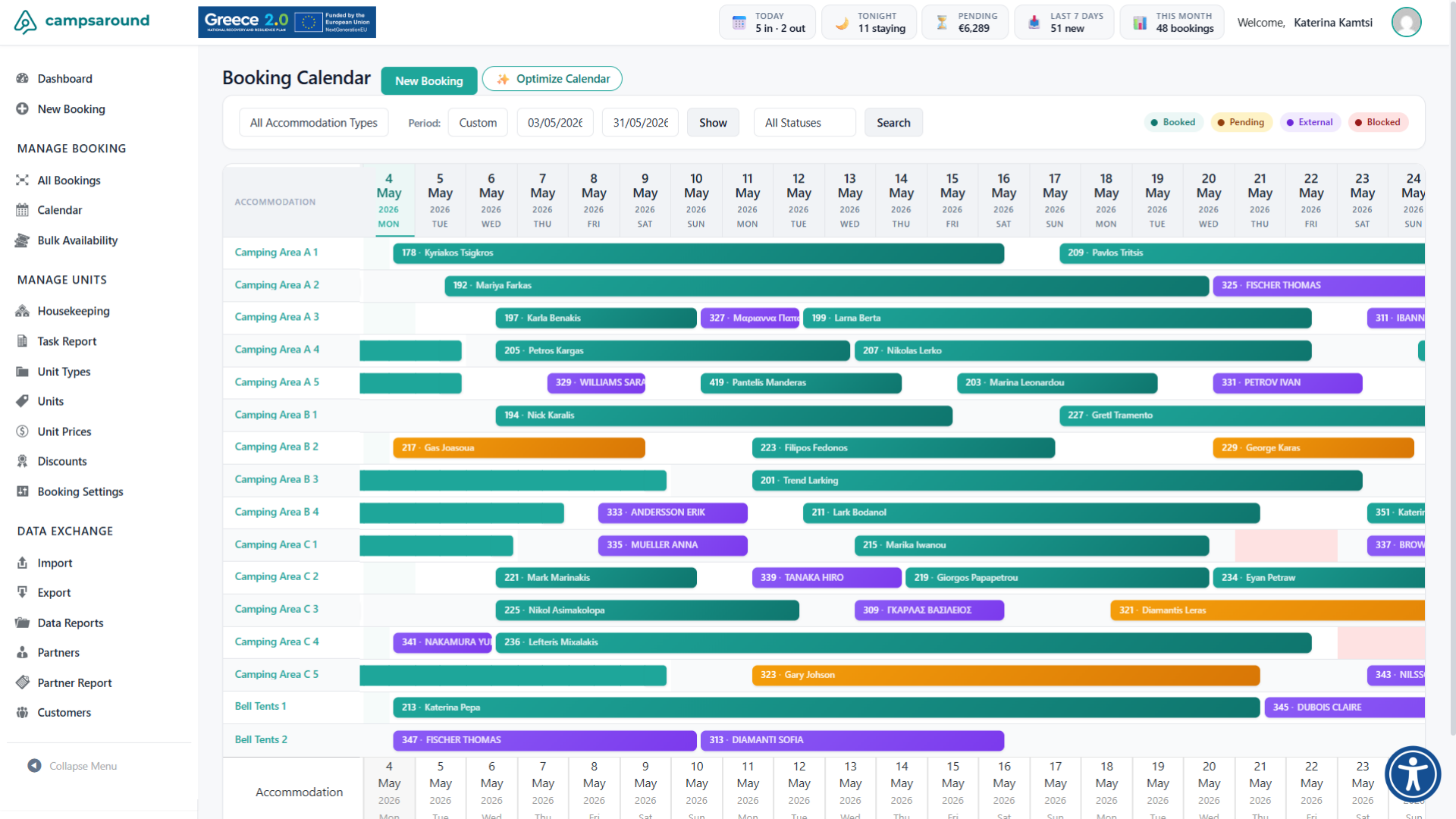The height and width of the screenshot is (819, 1456).
Task: Select the Calendar icon in sidebar
Action: (x=22, y=210)
